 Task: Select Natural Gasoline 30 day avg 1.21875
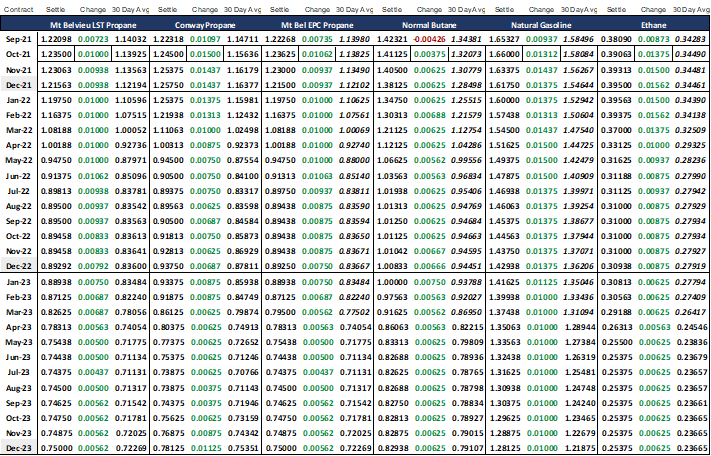click(580, 448)
